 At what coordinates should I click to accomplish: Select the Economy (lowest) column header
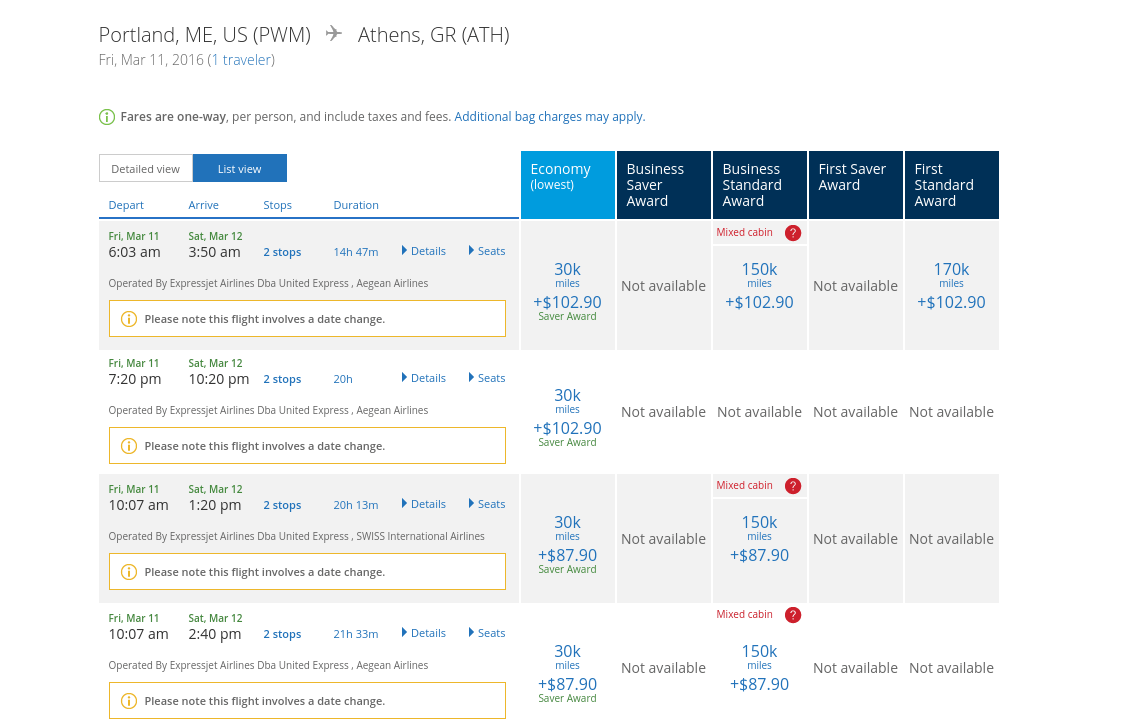click(567, 184)
